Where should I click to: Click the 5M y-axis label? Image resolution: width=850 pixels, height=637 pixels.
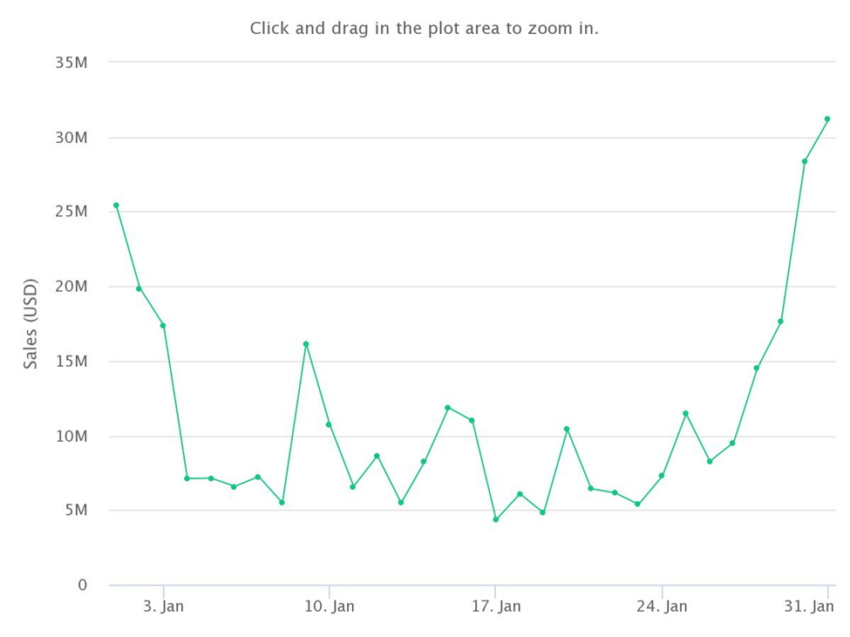(x=76, y=510)
